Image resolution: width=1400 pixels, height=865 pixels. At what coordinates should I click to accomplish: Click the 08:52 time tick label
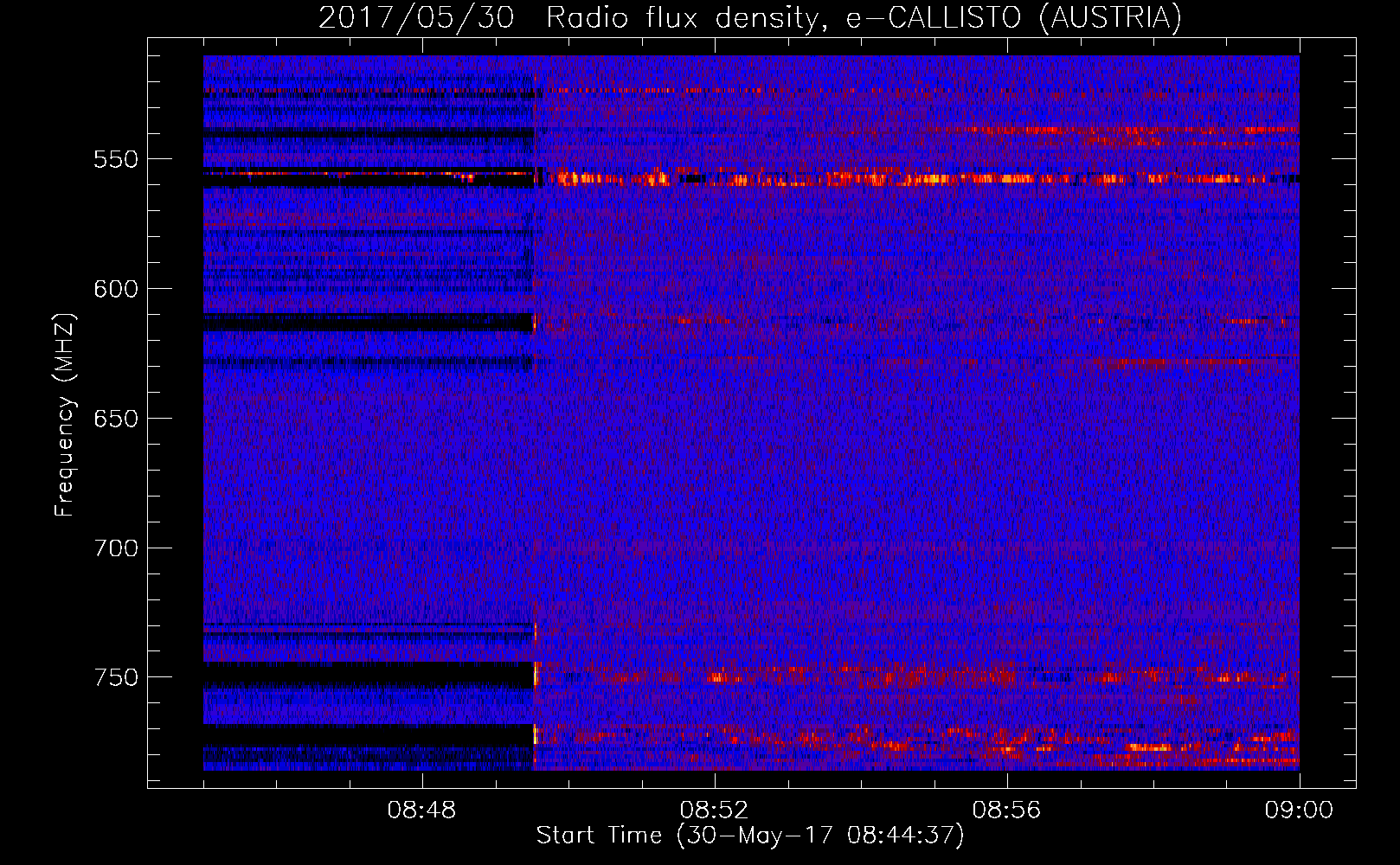pos(714,811)
